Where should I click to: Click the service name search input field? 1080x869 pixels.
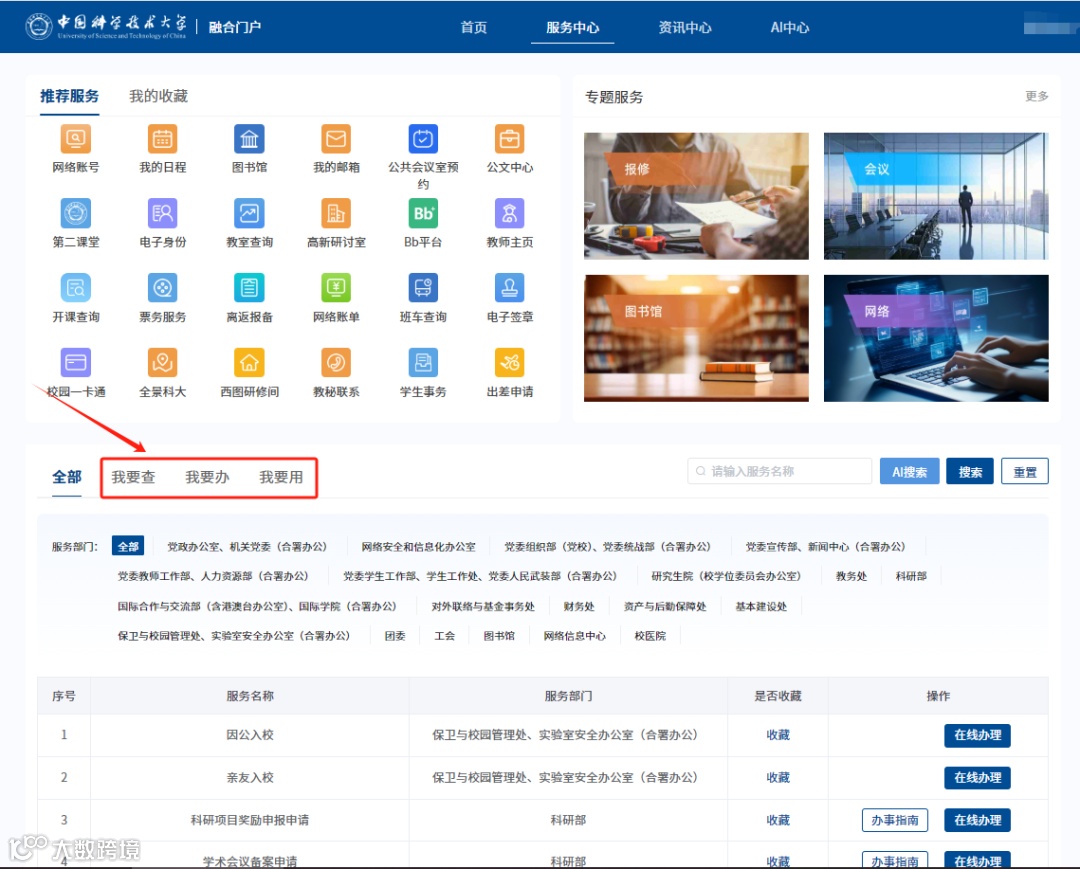click(x=778, y=470)
